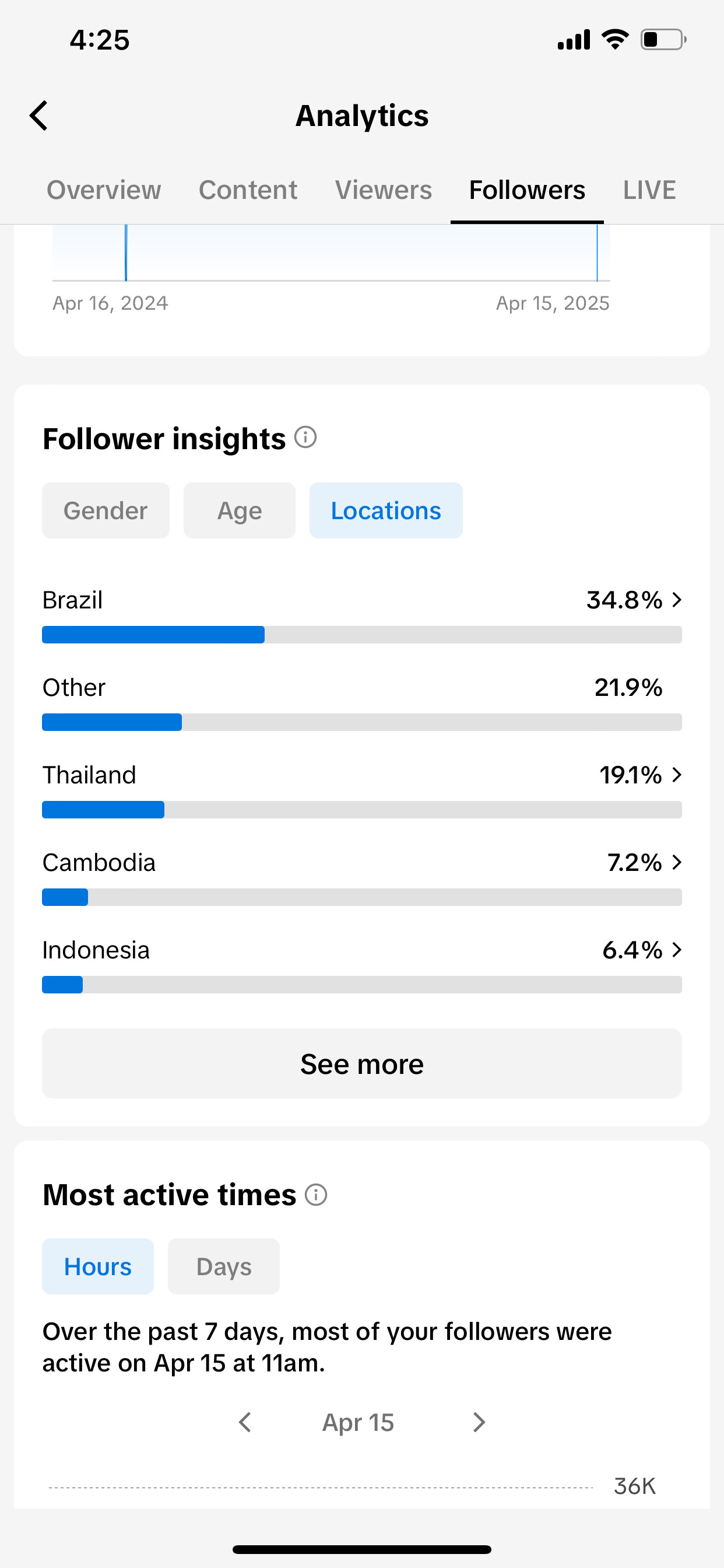Screen dimensions: 724x1568
Task: Expand Brazil location details chevron
Action: pyautogui.click(x=677, y=600)
